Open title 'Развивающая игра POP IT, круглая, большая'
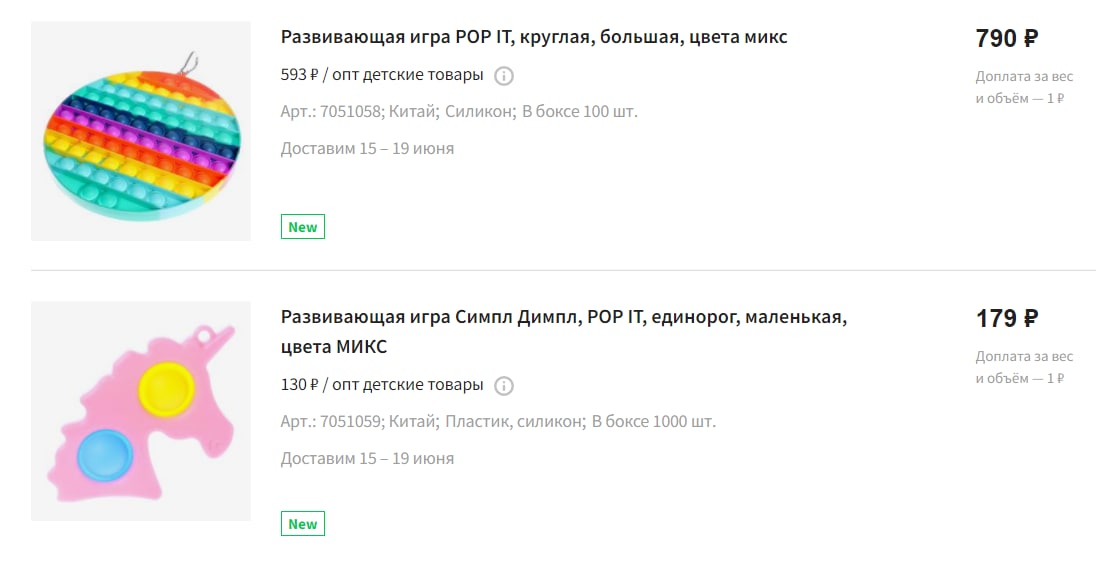The image size is (1096, 564). tap(534, 37)
